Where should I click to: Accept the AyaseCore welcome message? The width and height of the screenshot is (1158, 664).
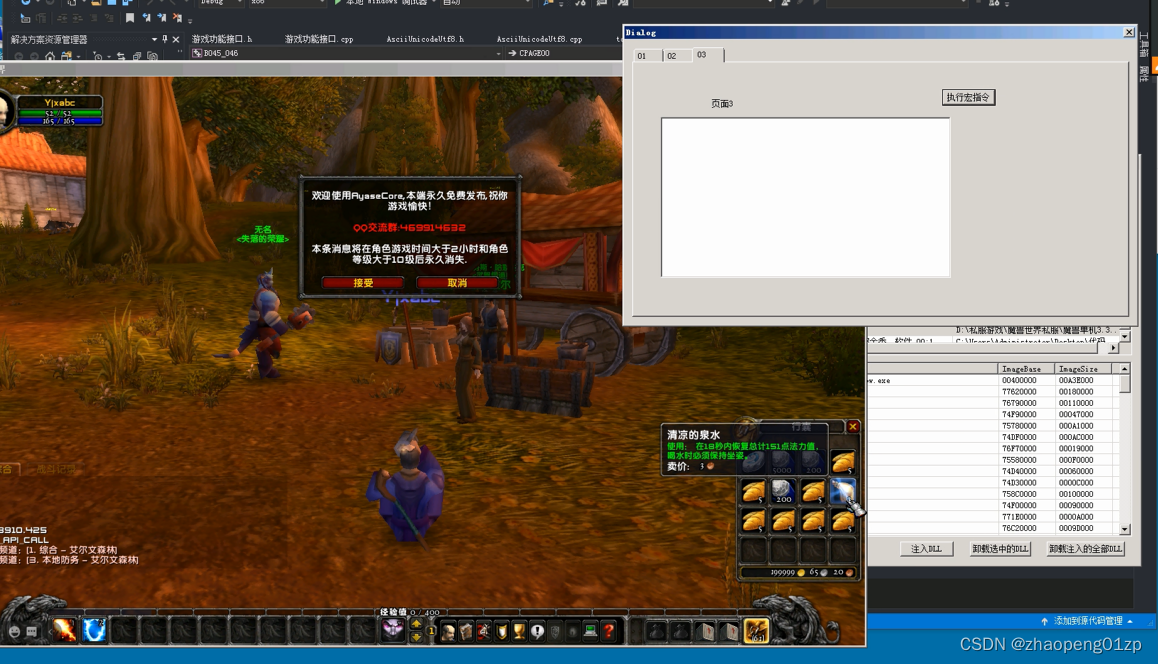[x=363, y=282]
